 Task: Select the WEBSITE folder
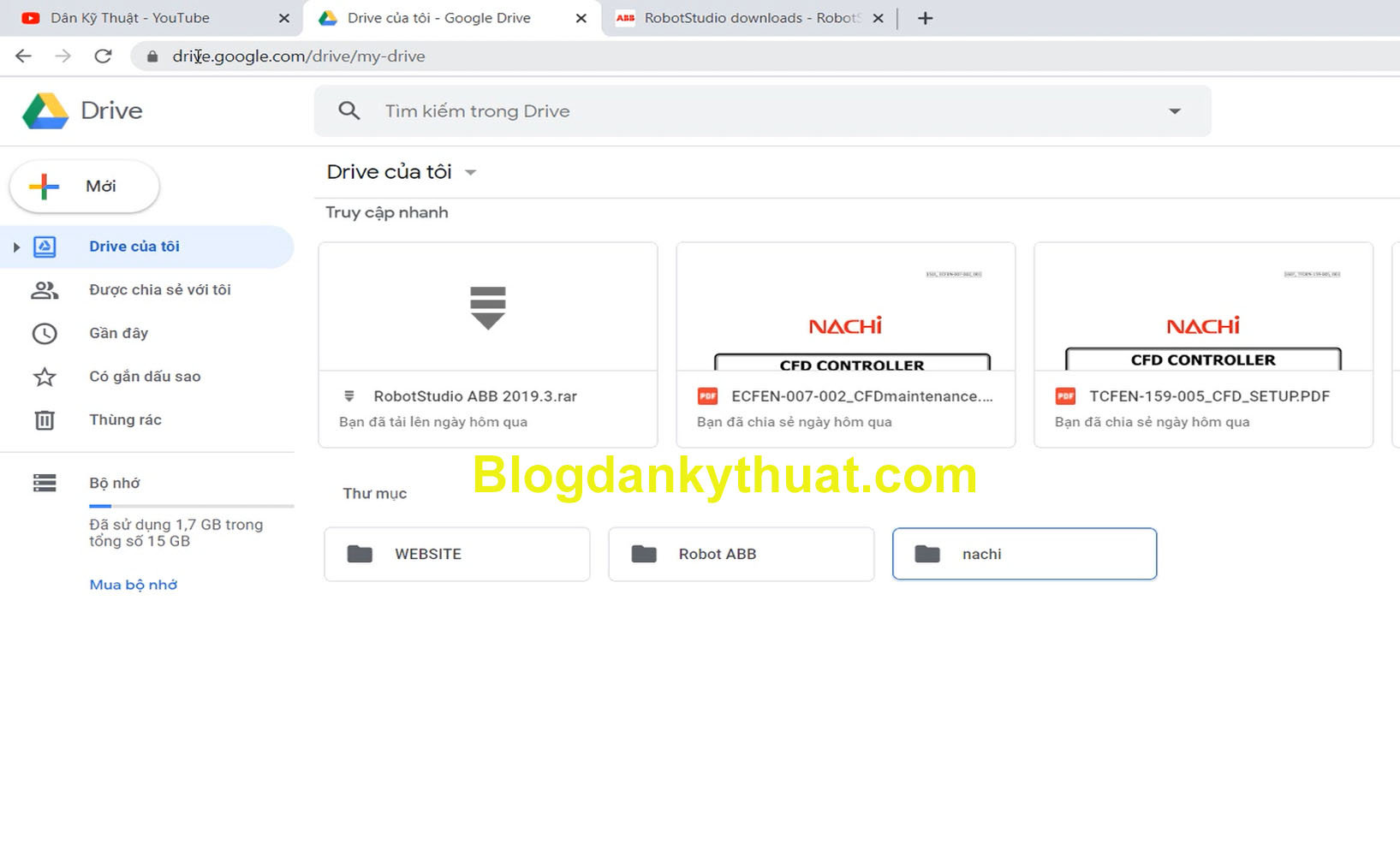[x=457, y=554]
